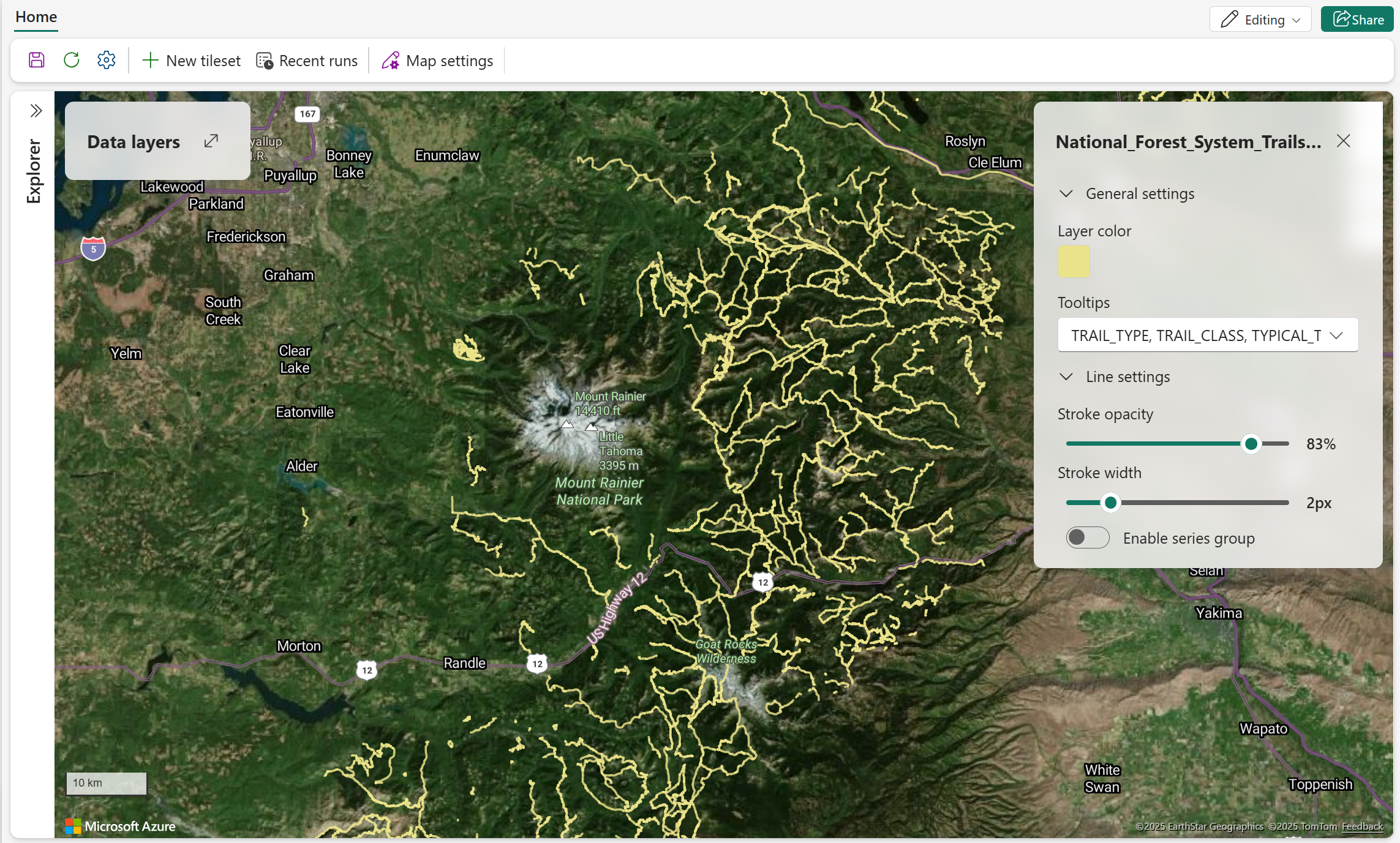Screen dimensions: 1400x843
Task: Click the save icon in toolbar
Action: (37, 60)
